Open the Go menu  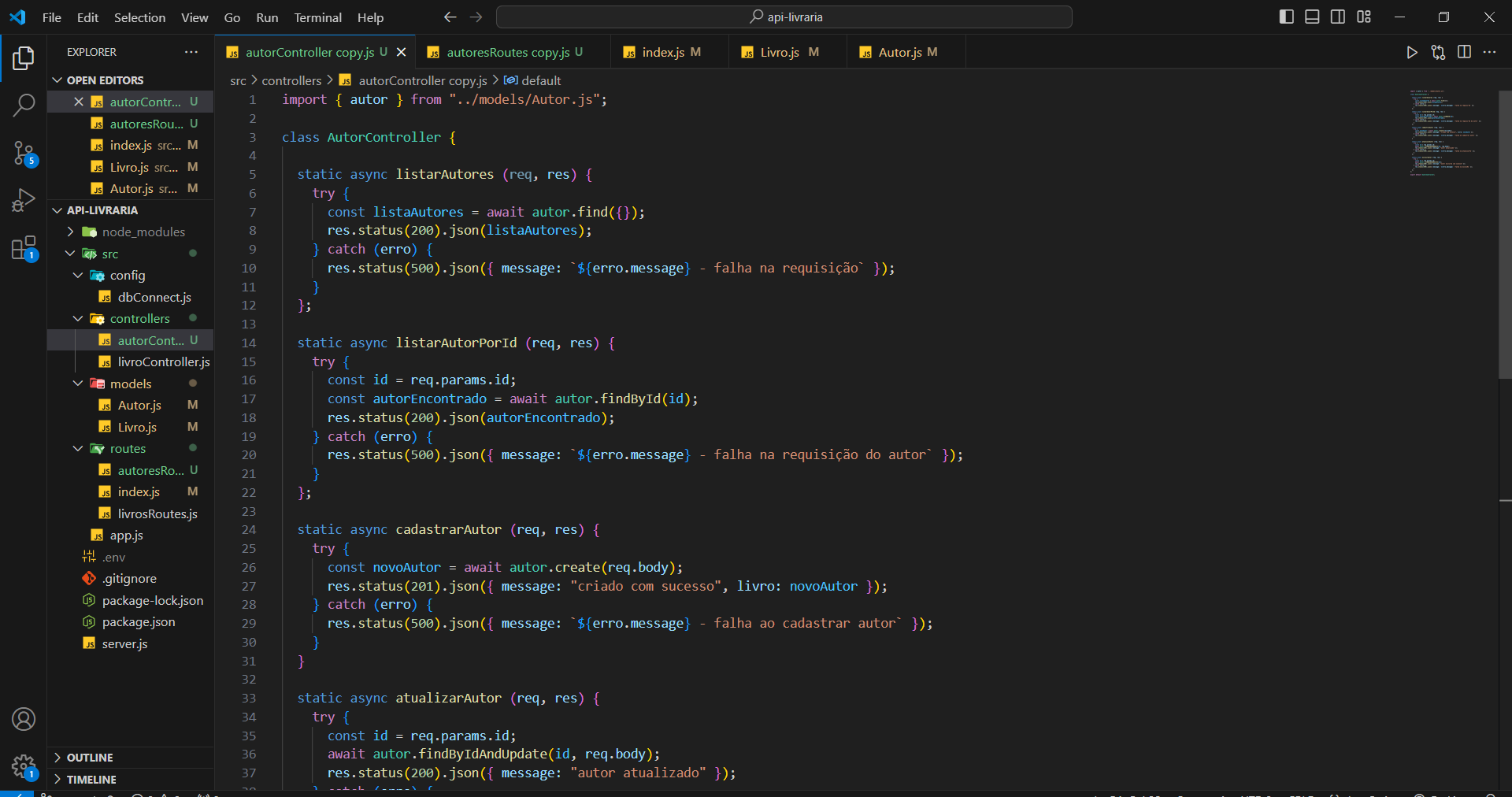tap(232, 17)
